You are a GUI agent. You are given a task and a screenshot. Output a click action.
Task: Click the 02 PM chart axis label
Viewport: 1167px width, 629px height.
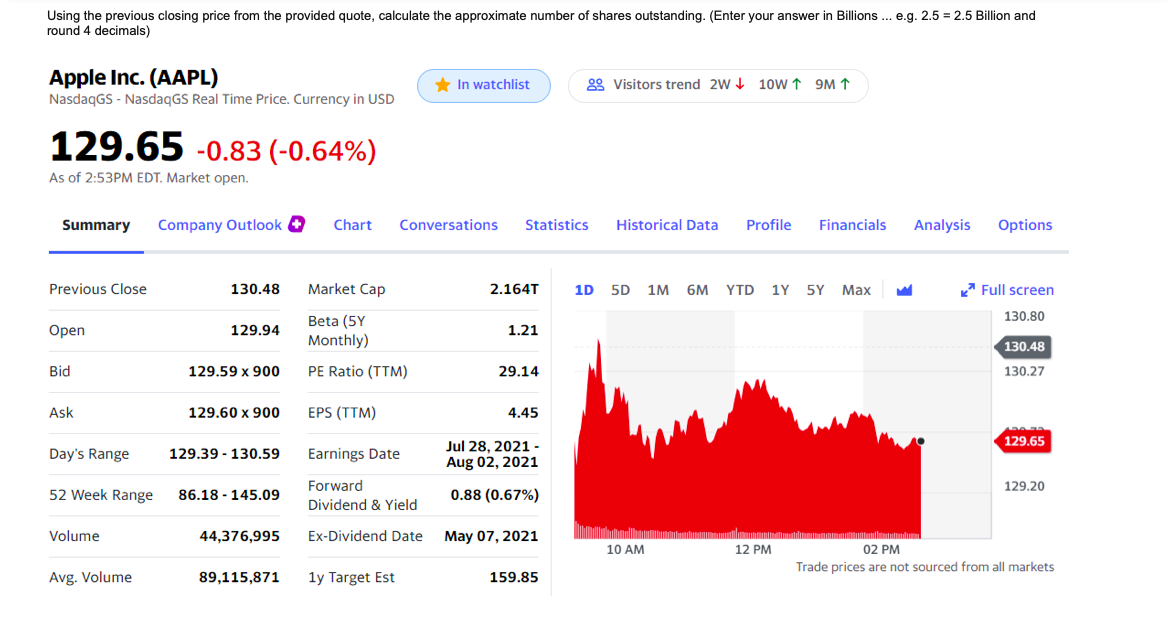tap(881, 549)
